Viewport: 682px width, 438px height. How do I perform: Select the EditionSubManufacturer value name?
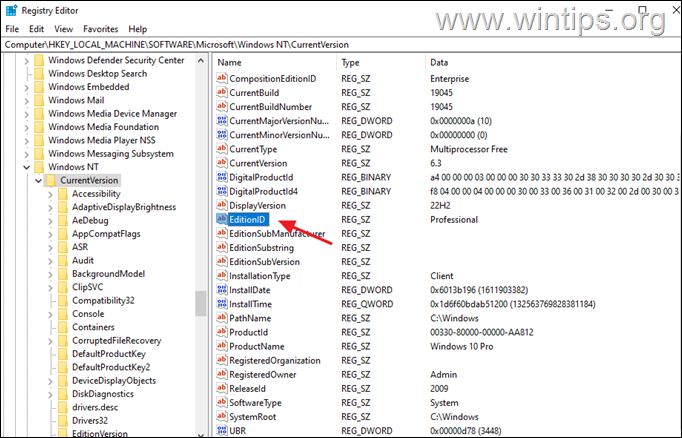click(x=277, y=234)
